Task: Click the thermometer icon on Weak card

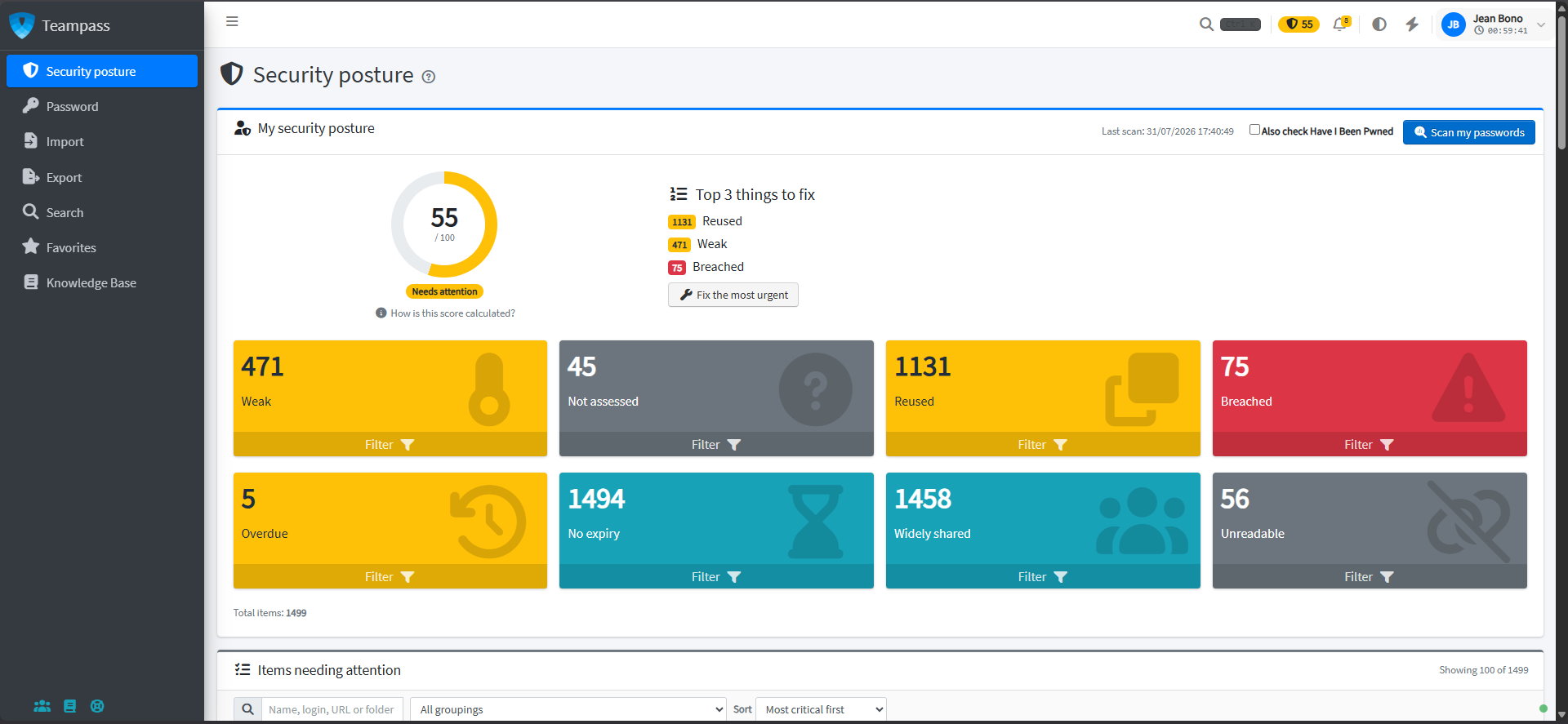Action: tap(489, 389)
